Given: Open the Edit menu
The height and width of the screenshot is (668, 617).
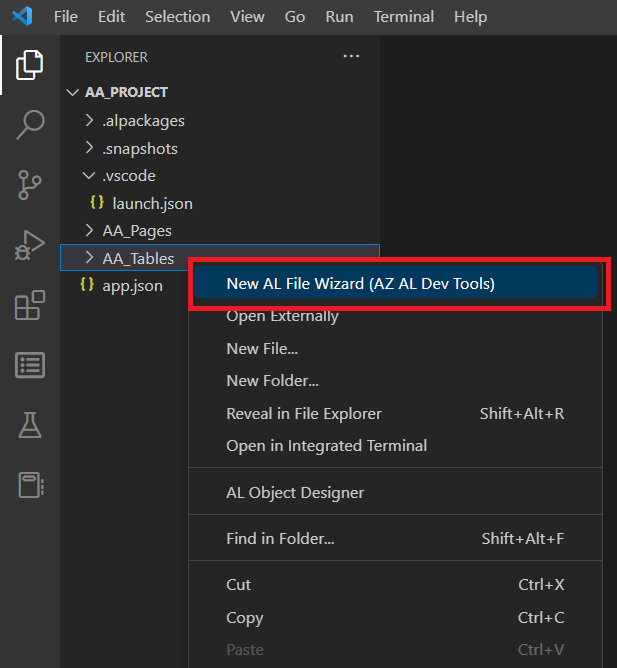Looking at the screenshot, I should [111, 17].
